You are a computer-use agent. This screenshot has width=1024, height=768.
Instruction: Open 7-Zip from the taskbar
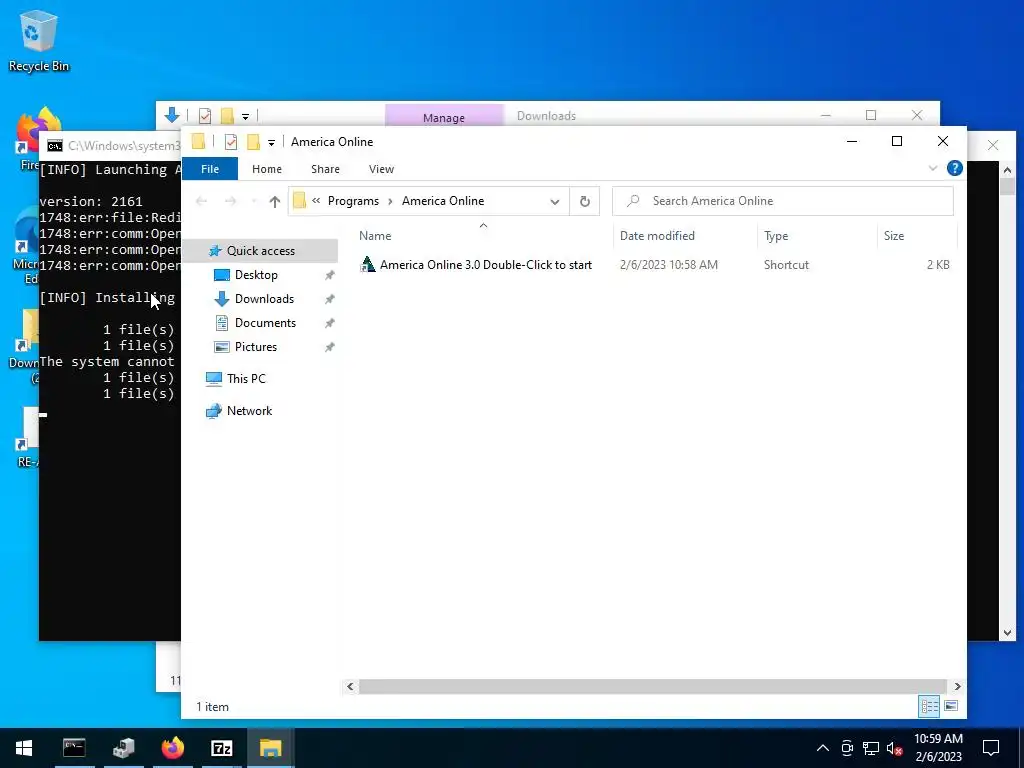point(221,748)
